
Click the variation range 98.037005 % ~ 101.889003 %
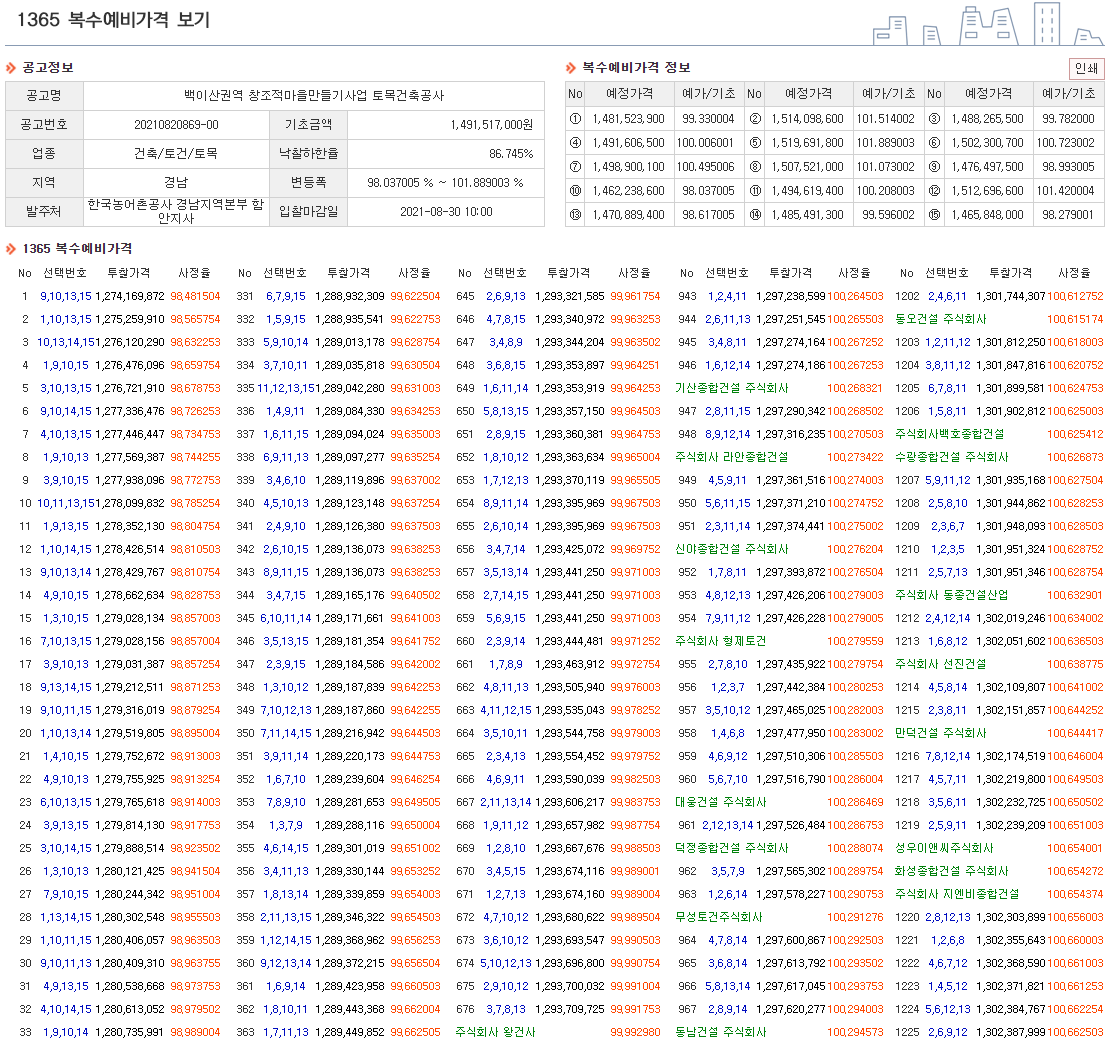446,183
